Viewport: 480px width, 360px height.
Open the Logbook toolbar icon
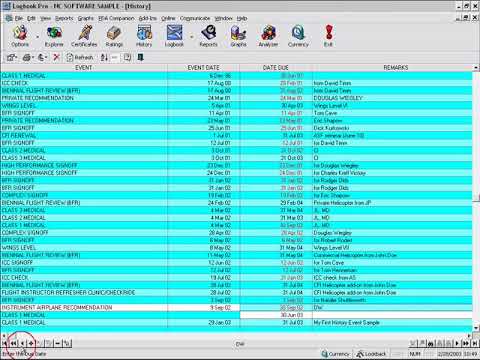(x=174, y=36)
